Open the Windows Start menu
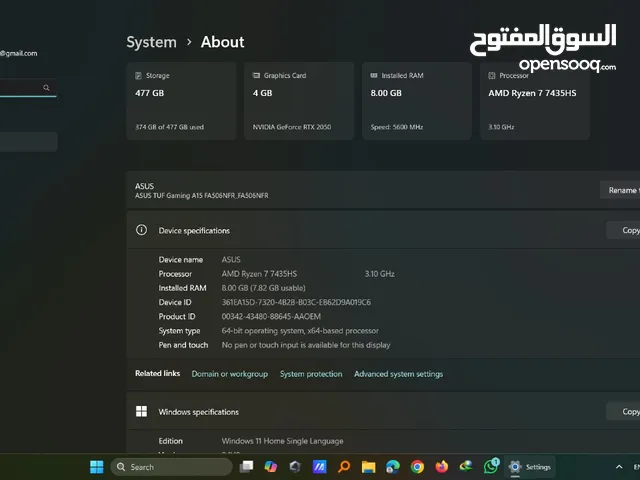The image size is (640, 480). click(x=97, y=467)
